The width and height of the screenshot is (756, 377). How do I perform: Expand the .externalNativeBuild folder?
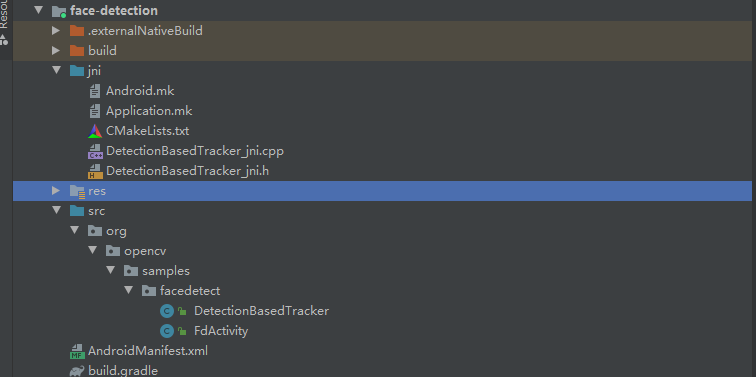(56, 31)
